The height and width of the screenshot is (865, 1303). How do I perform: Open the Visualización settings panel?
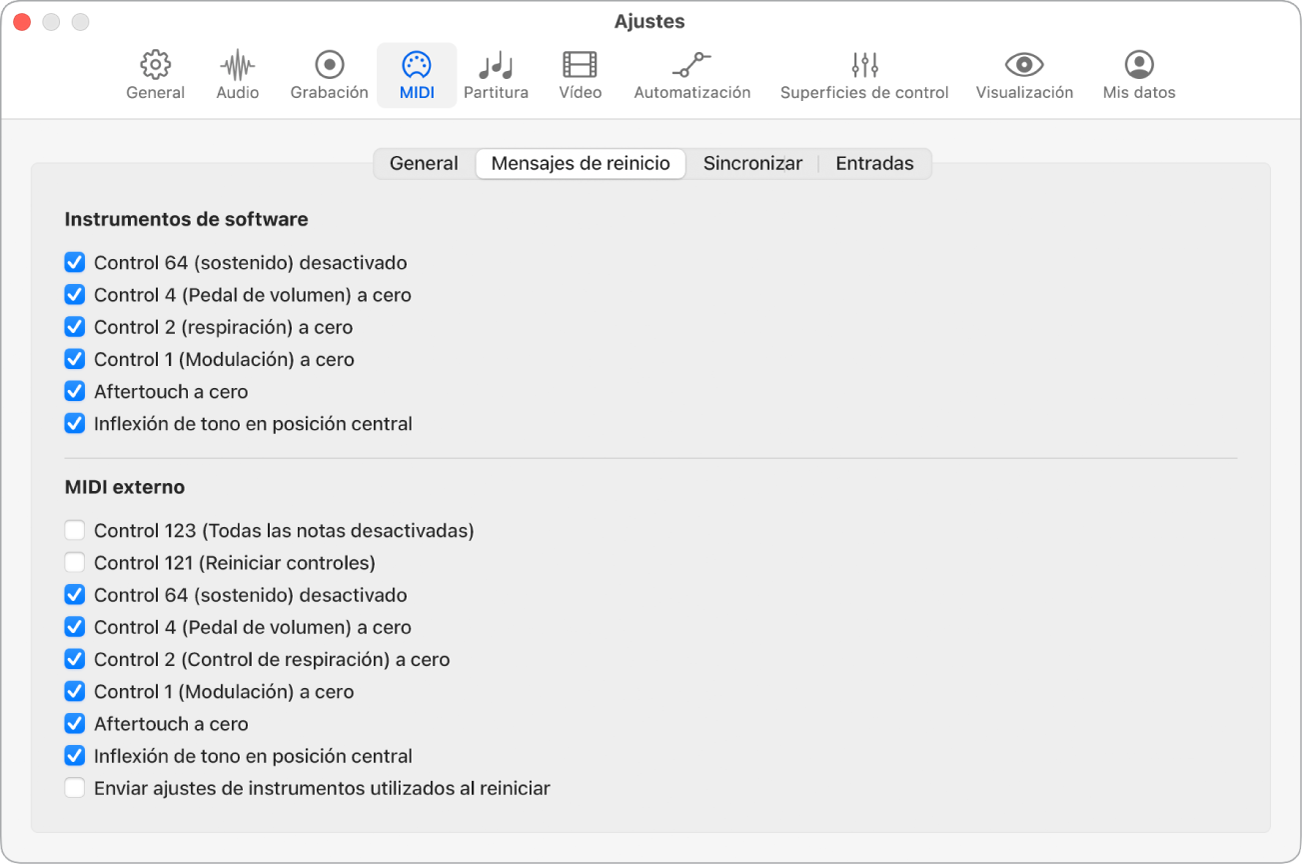click(x=1023, y=73)
